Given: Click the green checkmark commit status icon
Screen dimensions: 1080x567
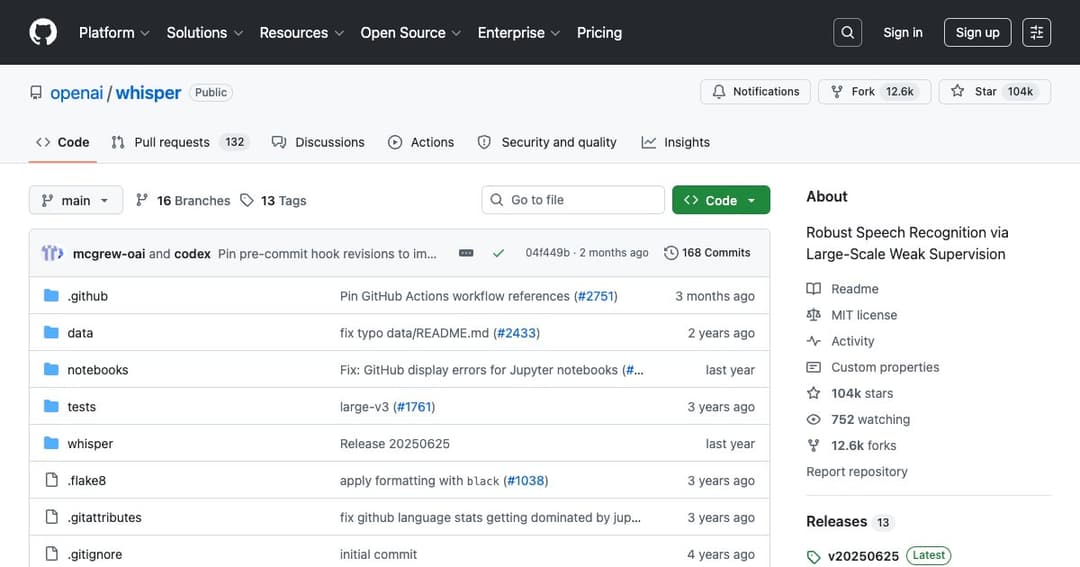Looking at the screenshot, I should coord(499,253).
